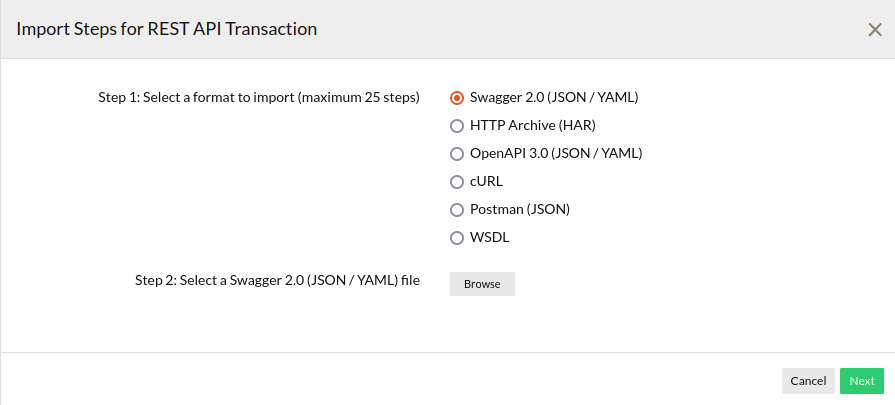Click the empty footer area left of Cancel

click(x=400, y=380)
